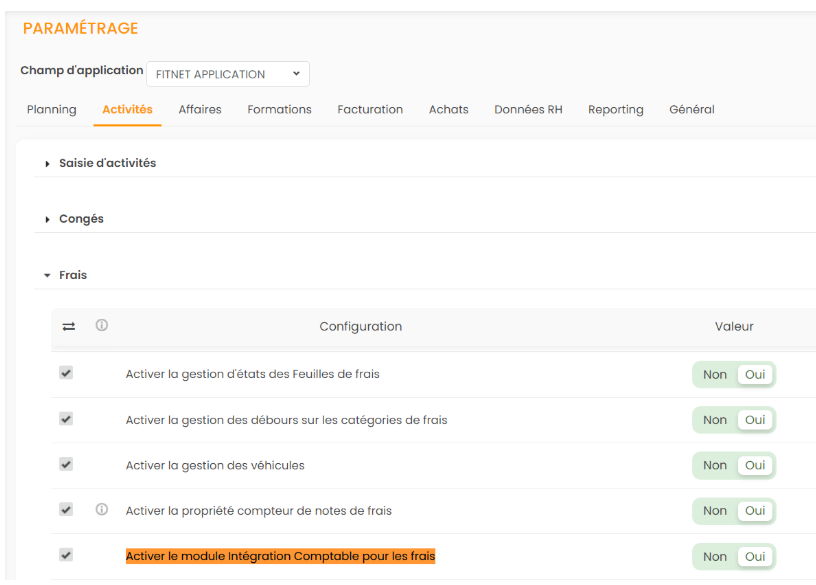Set Feuilles de frais states to Oui
Viewport: 816px width, 585px height.
click(755, 375)
